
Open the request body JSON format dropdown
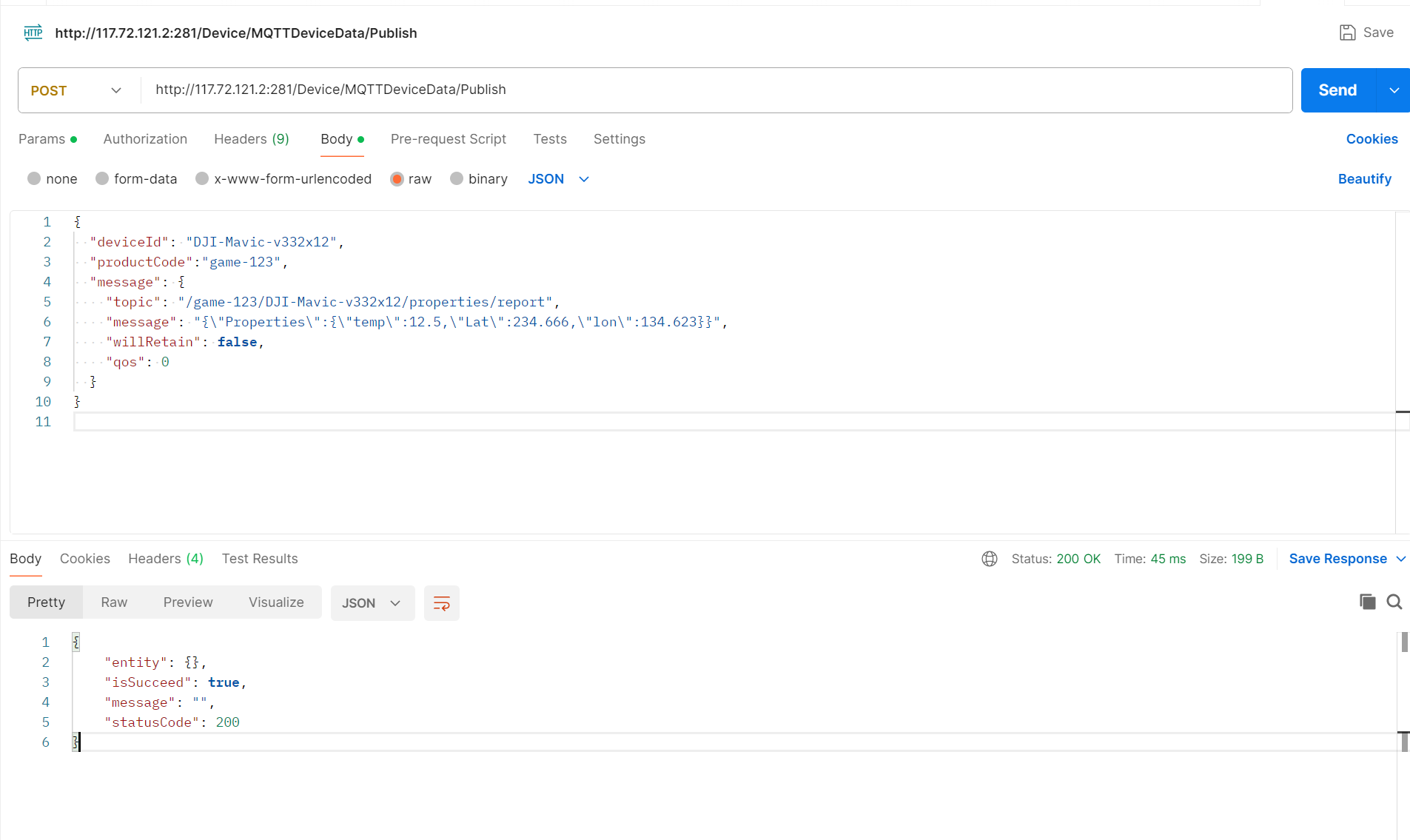[x=559, y=179]
